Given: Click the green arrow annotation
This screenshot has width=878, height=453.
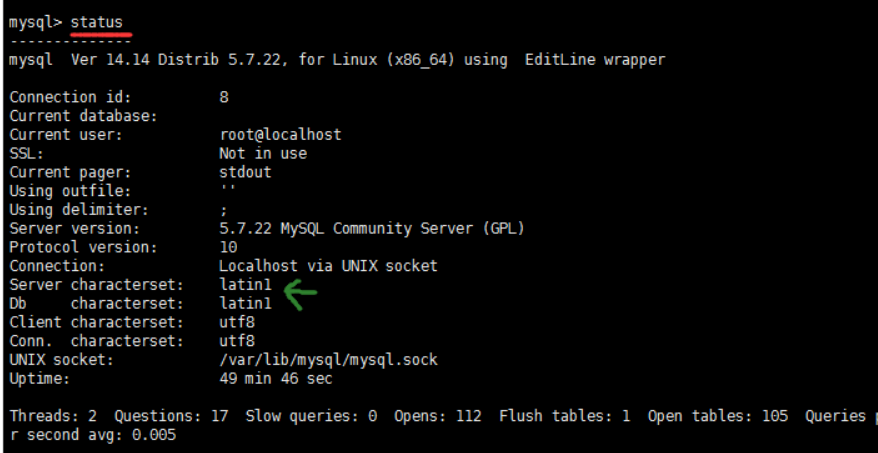Looking at the screenshot, I should [x=301, y=293].
